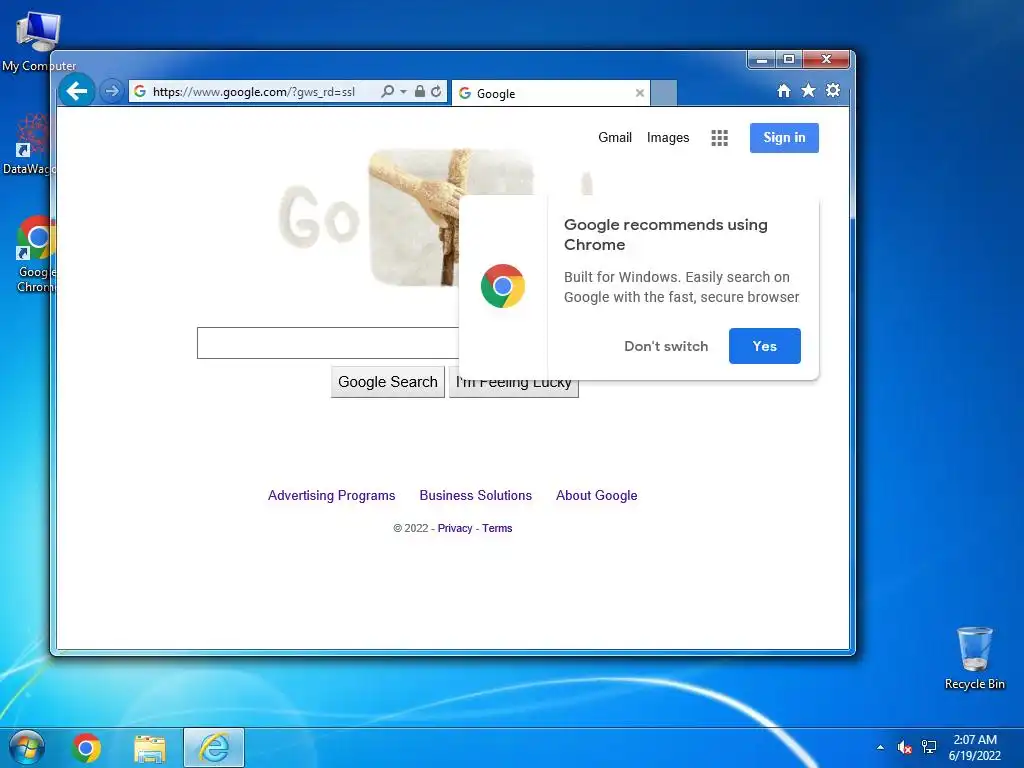Open the Windows Start menu

tap(27, 748)
